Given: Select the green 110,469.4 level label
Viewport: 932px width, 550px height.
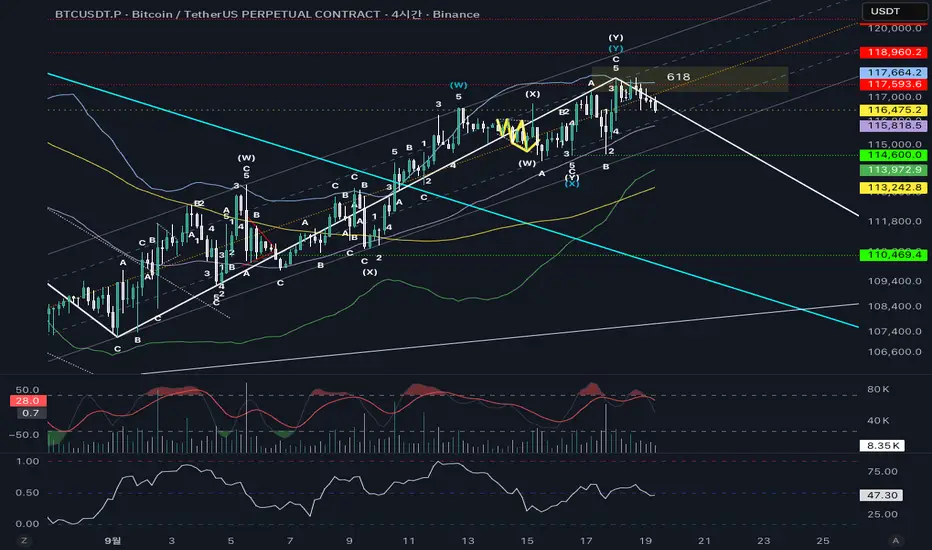Looking at the screenshot, I should click(x=894, y=254).
